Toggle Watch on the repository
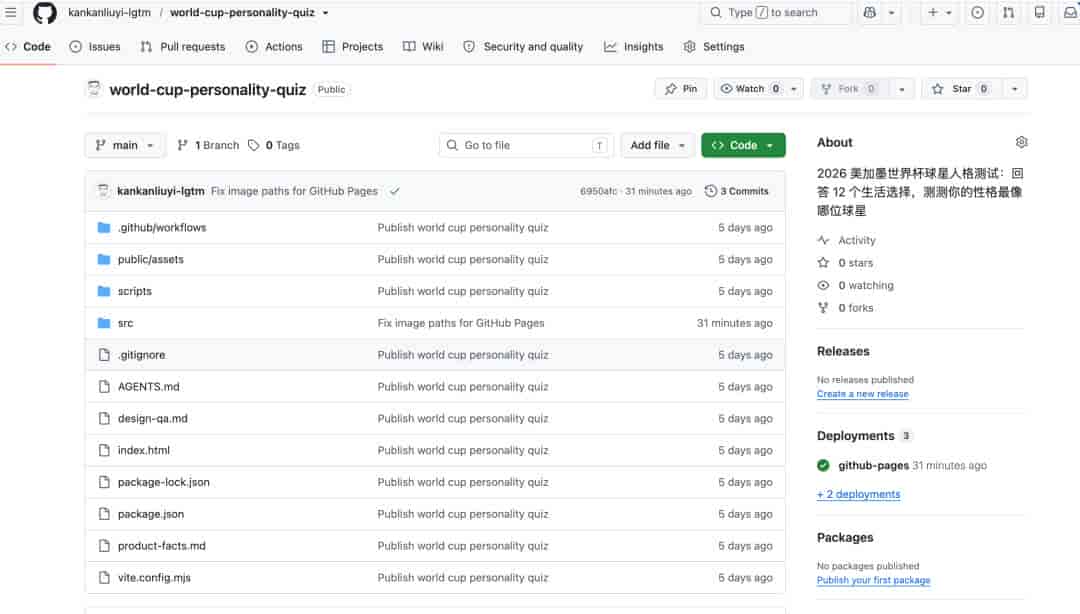The height and width of the screenshot is (614, 1080). pyautogui.click(x=750, y=89)
